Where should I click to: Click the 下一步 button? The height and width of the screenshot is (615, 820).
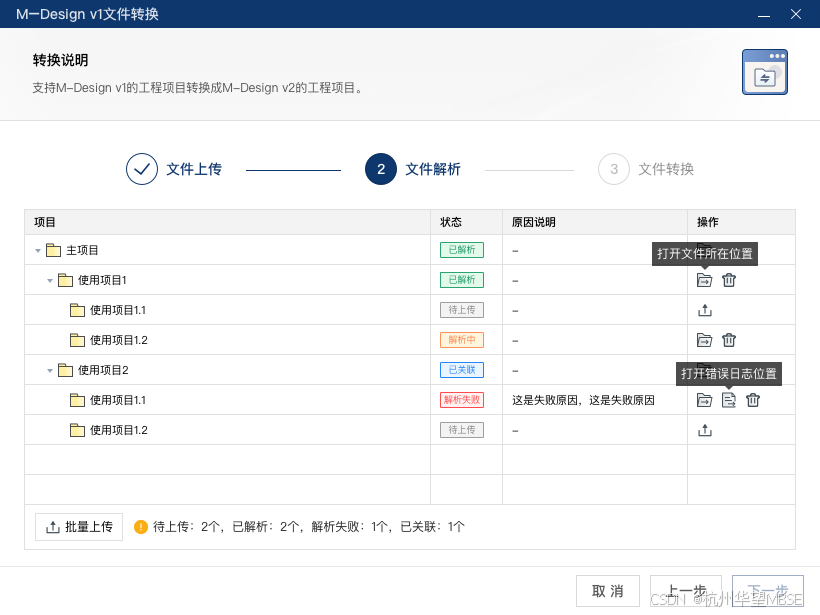(768, 591)
